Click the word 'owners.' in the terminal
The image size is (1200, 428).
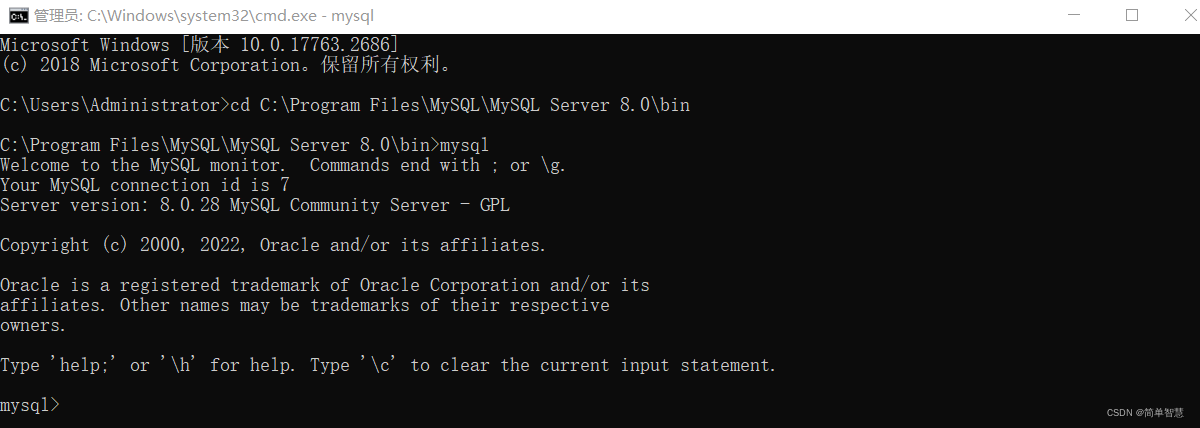point(33,325)
